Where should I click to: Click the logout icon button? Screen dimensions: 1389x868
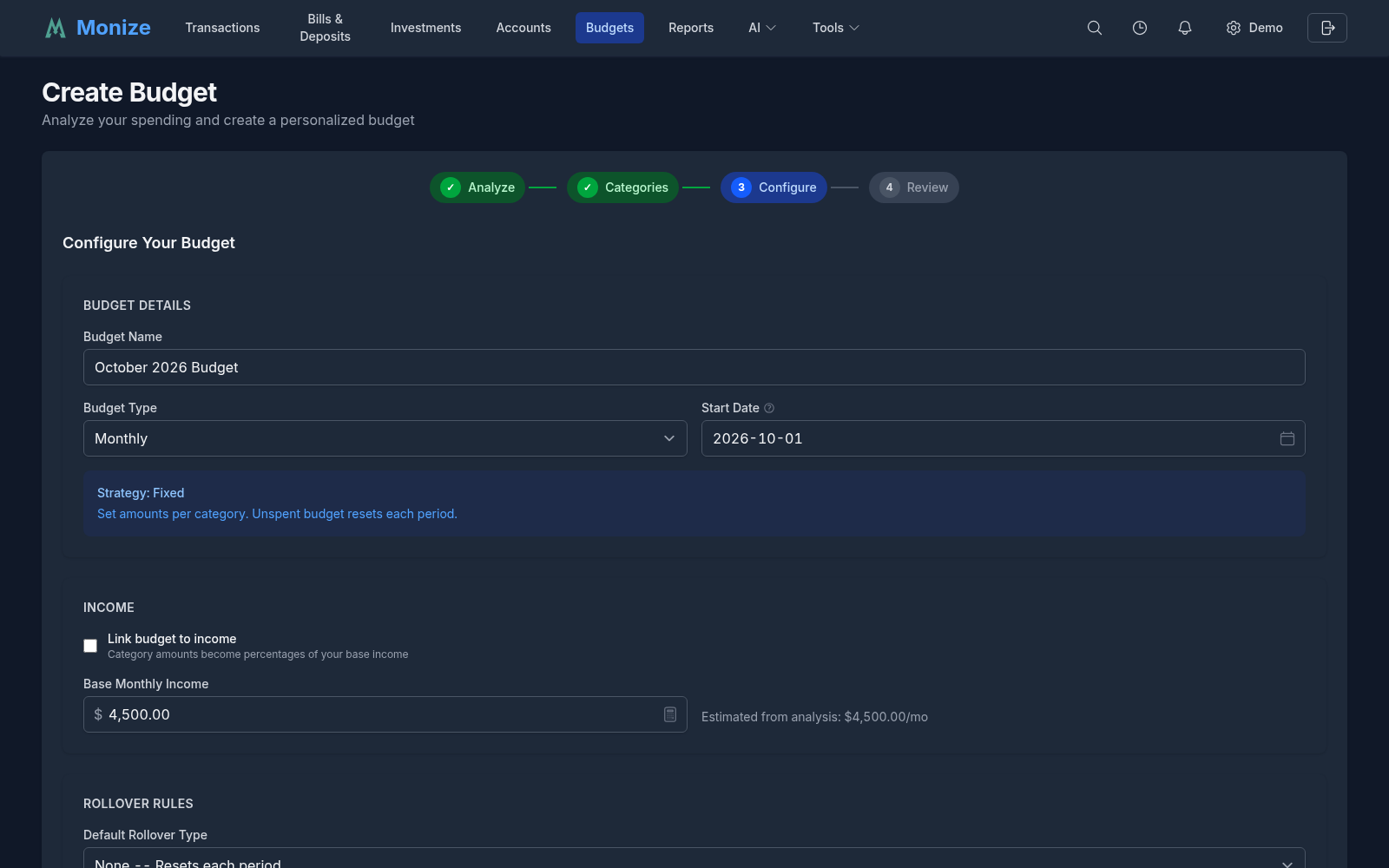[1327, 28]
